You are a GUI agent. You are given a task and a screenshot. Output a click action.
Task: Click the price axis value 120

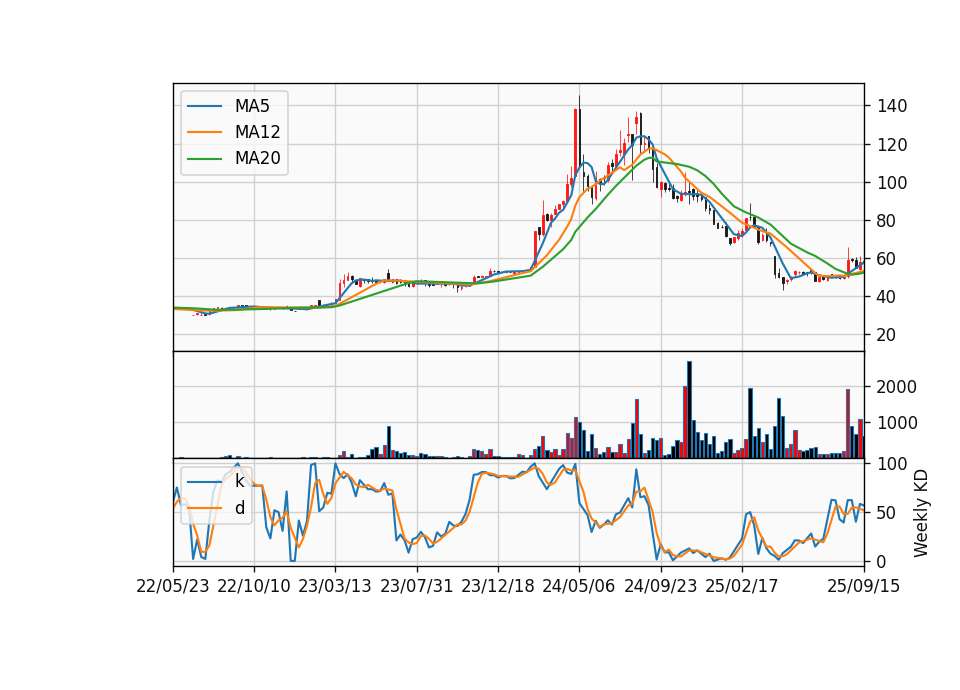tap(892, 145)
